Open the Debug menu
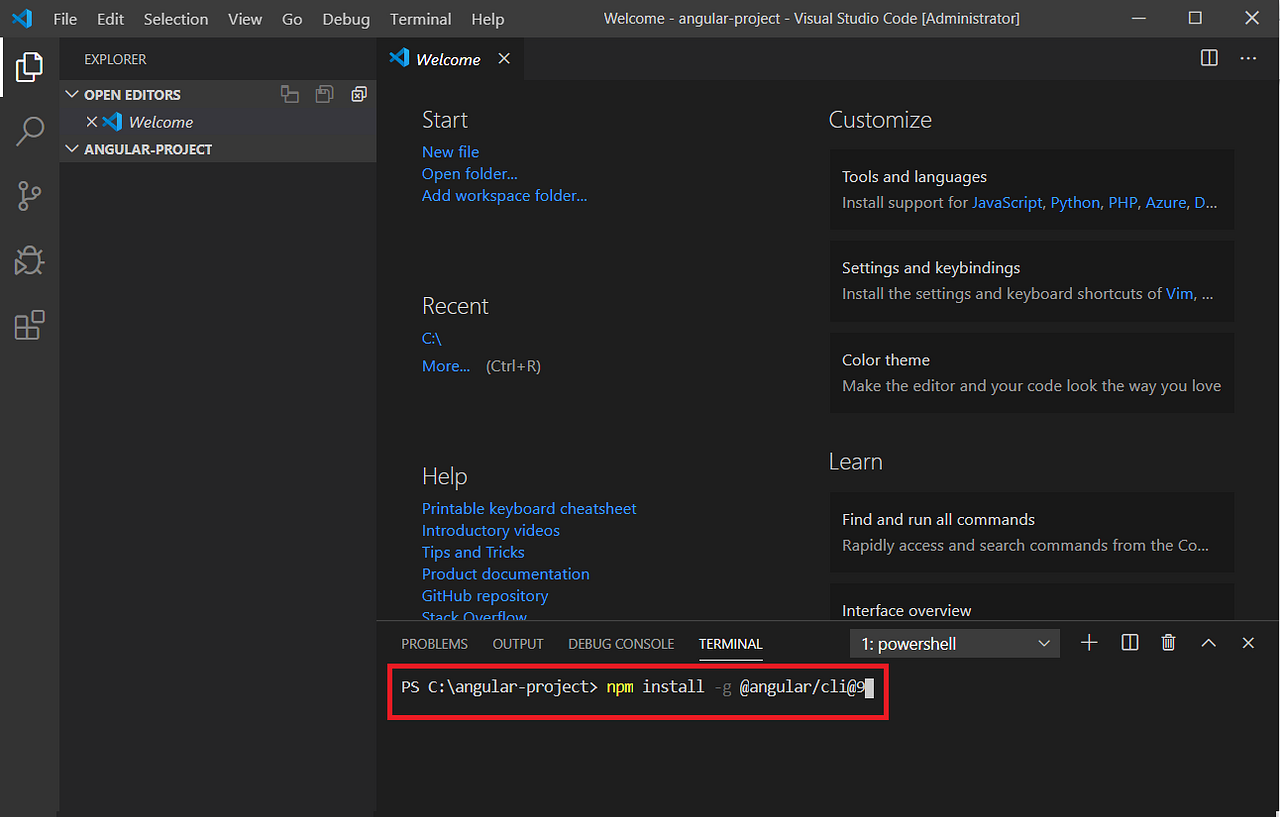The width and height of the screenshot is (1280, 817). (x=345, y=18)
